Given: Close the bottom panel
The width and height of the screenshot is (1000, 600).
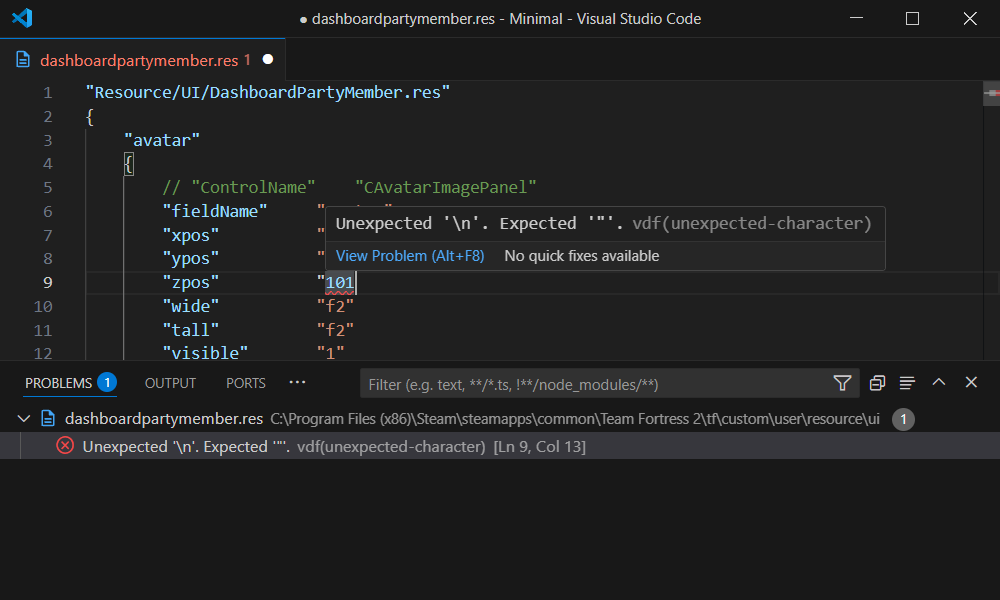Looking at the screenshot, I should [971, 382].
